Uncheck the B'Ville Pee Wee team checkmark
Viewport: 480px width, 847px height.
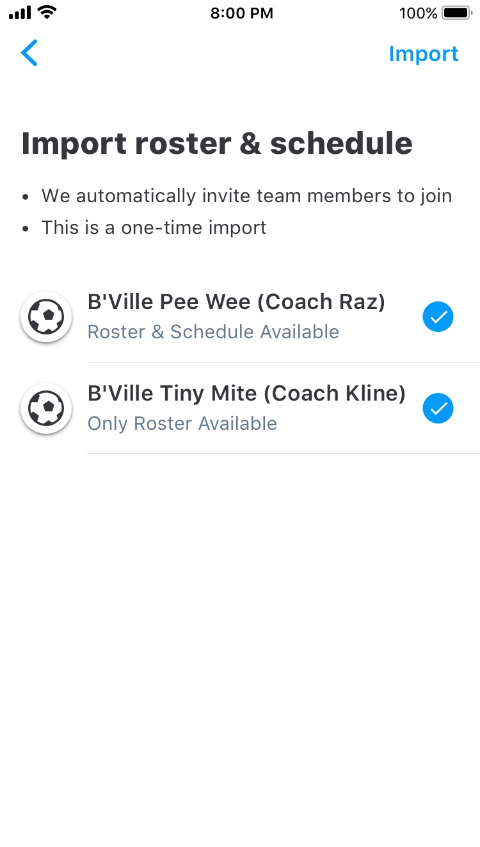pos(438,317)
